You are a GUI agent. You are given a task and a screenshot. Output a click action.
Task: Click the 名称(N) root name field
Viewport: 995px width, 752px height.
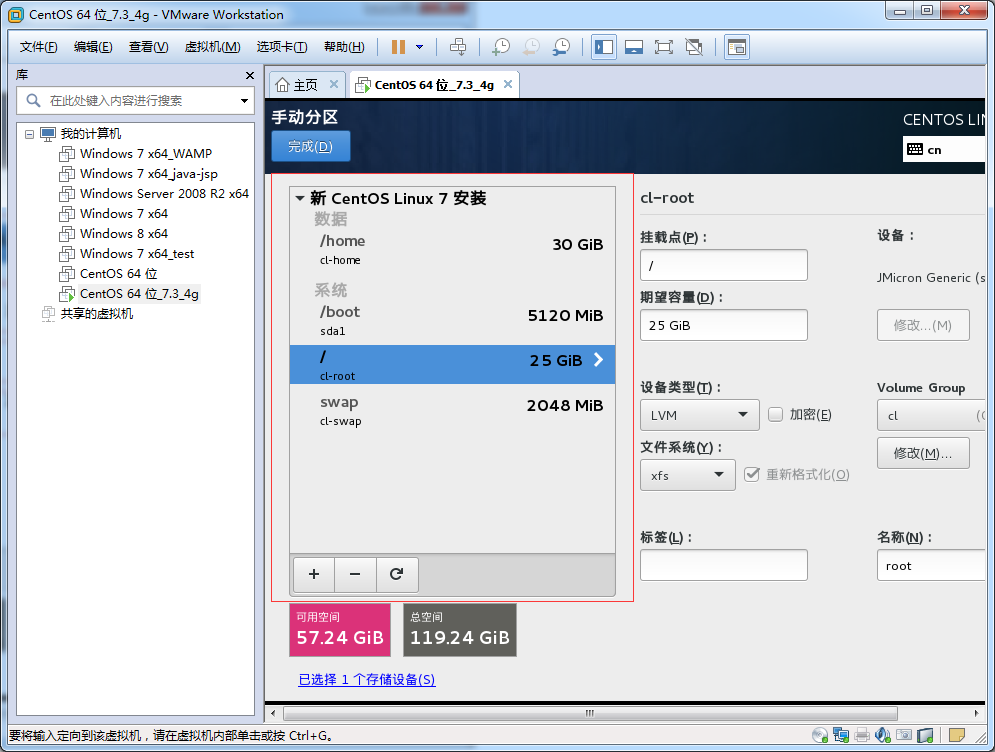[931, 565]
